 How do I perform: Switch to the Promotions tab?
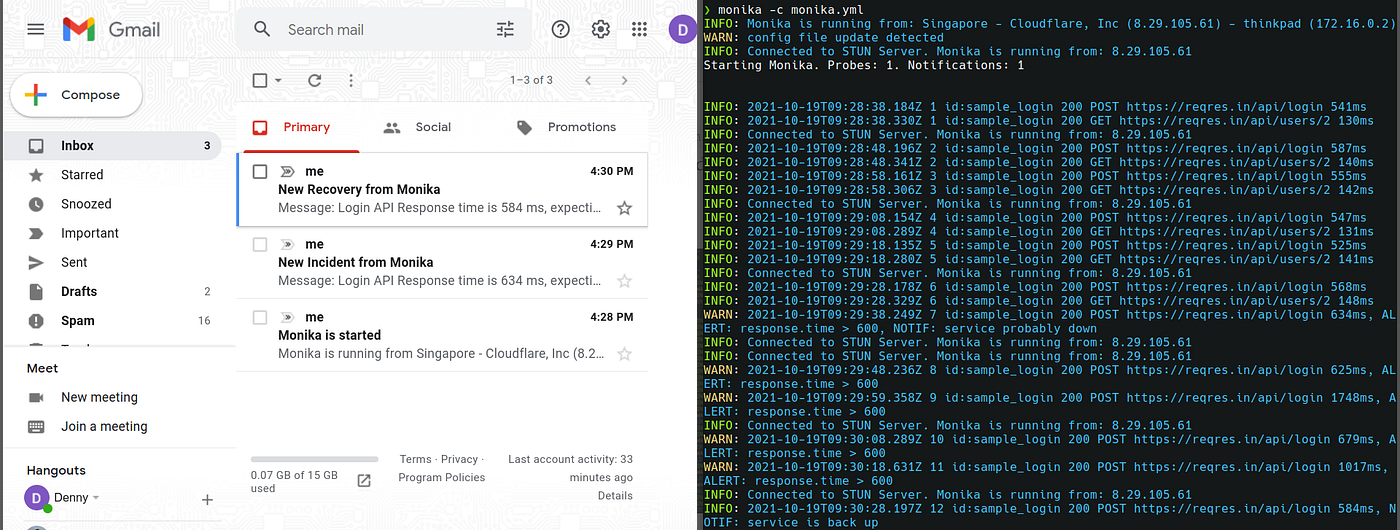click(x=566, y=127)
